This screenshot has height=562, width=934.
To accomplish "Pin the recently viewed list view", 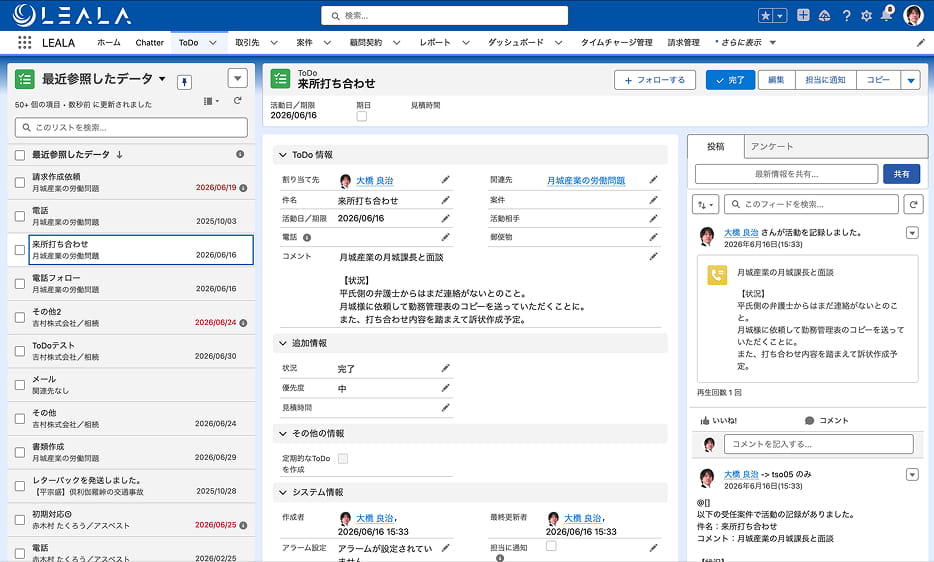I will (x=184, y=82).
